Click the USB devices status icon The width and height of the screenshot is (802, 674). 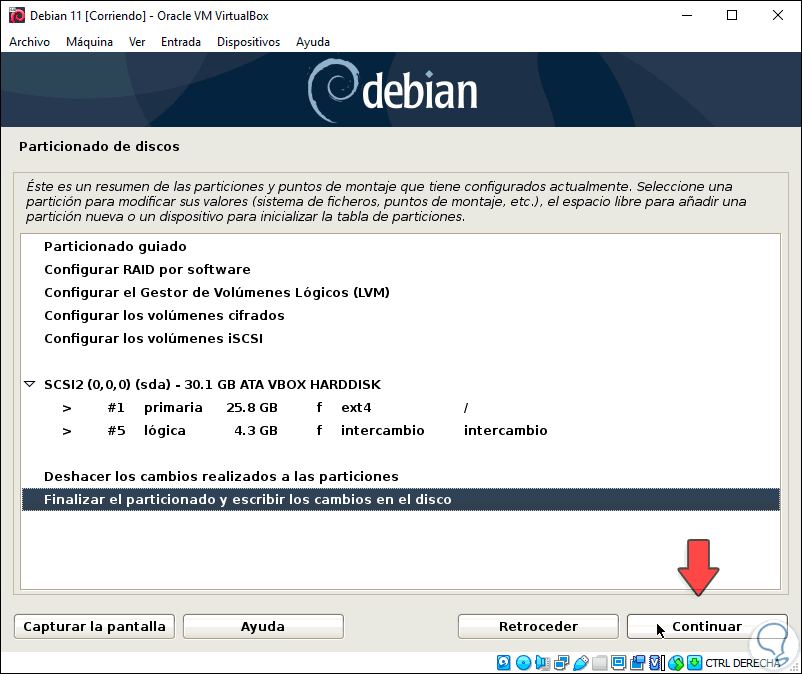[x=581, y=663]
